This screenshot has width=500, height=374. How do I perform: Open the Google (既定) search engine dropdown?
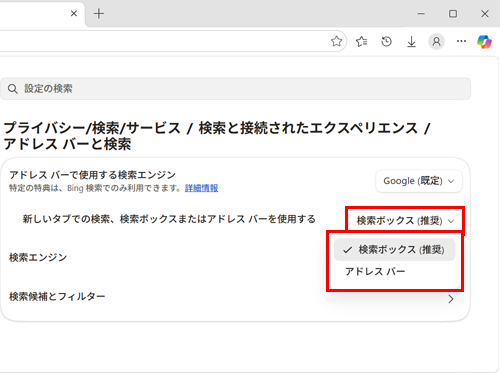click(x=419, y=181)
